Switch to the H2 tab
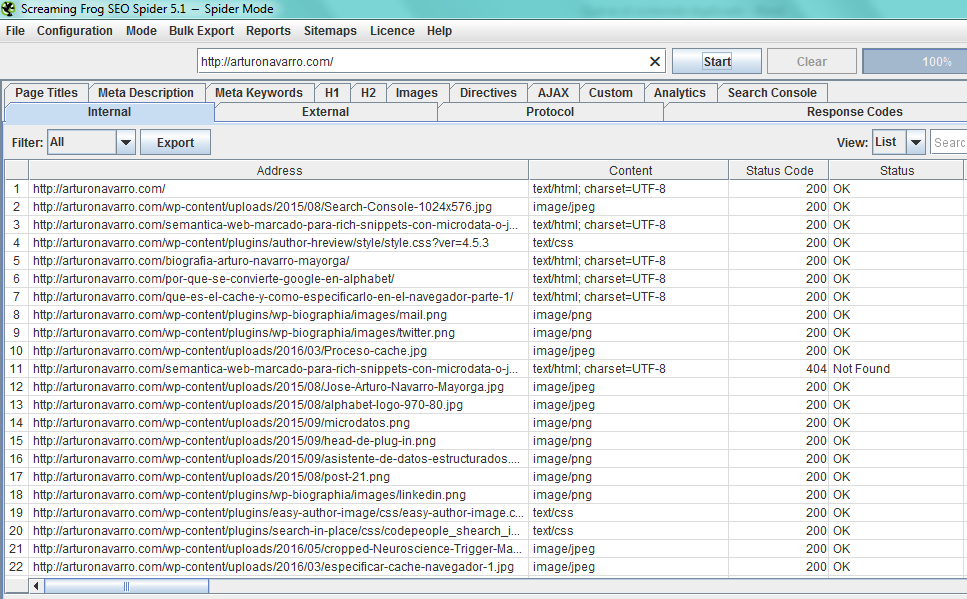 [368, 93]
